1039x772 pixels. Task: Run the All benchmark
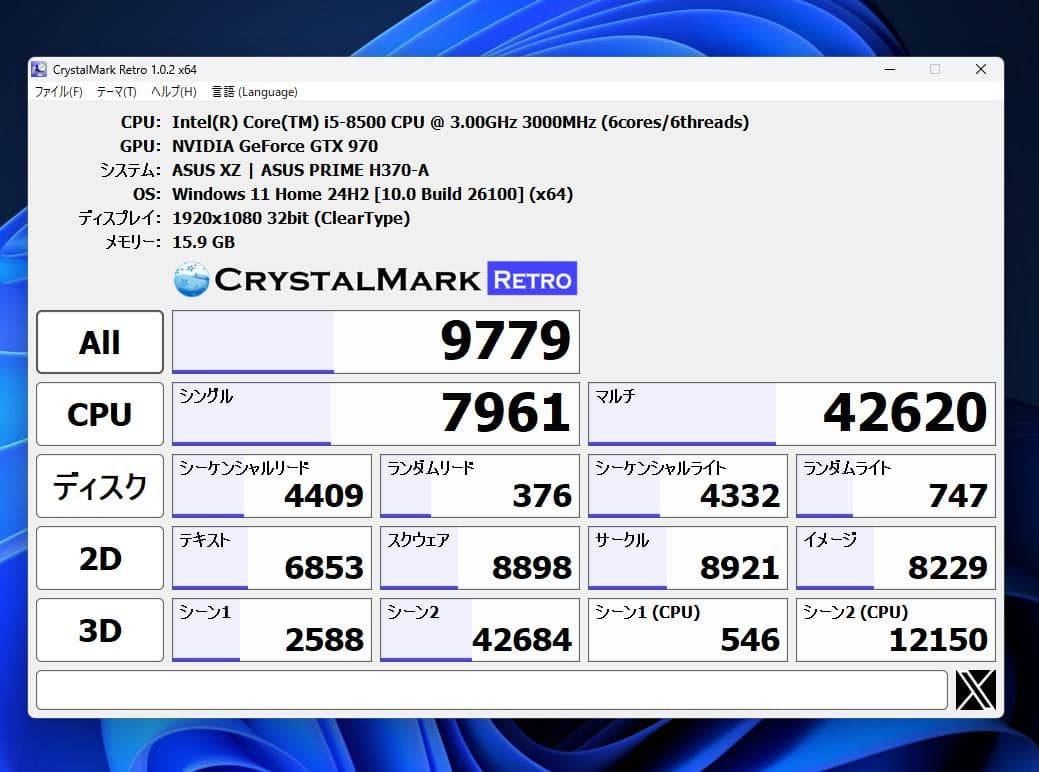click(99, 341)
